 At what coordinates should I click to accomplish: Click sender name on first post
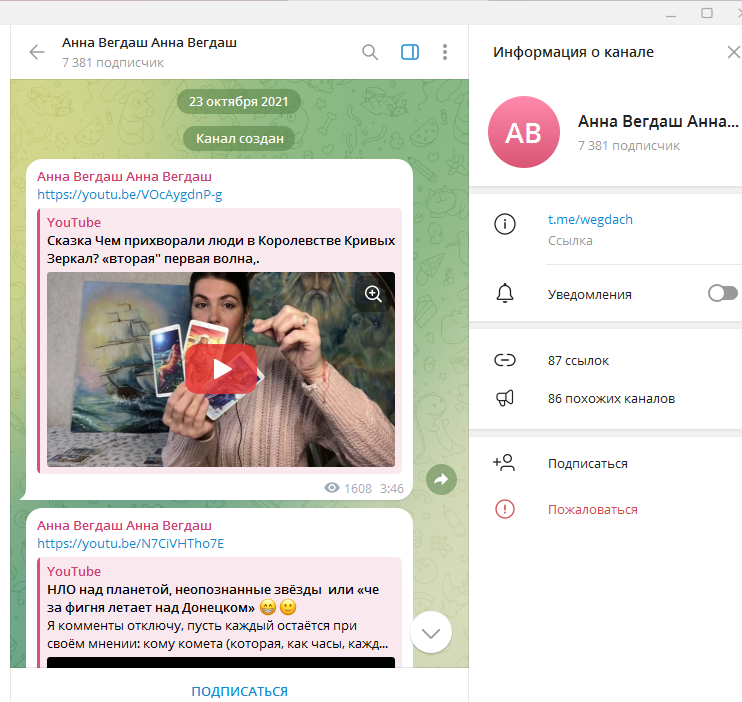point(124,177)
